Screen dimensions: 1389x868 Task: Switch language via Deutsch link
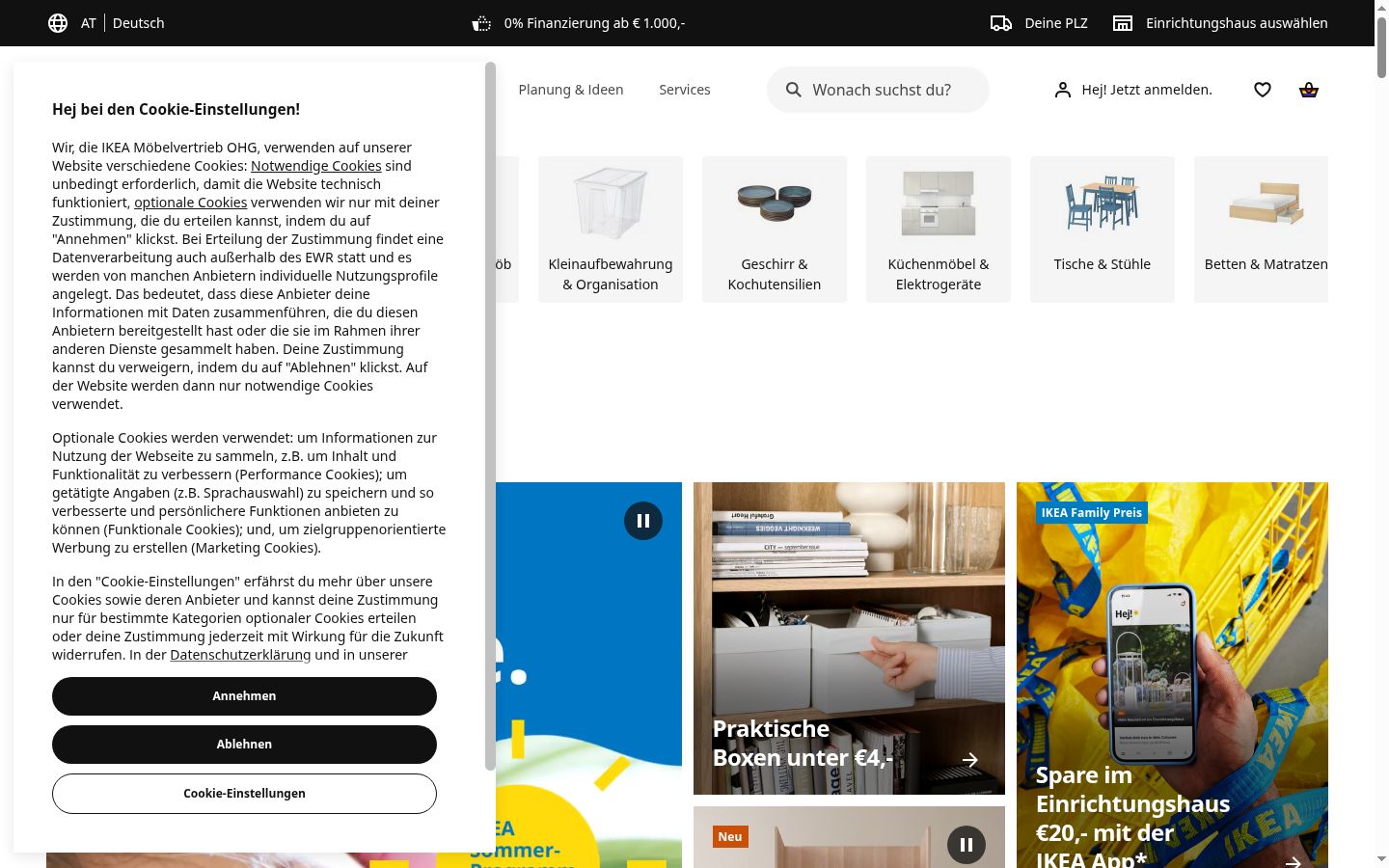pyautogui.click(x=138, y=23)
